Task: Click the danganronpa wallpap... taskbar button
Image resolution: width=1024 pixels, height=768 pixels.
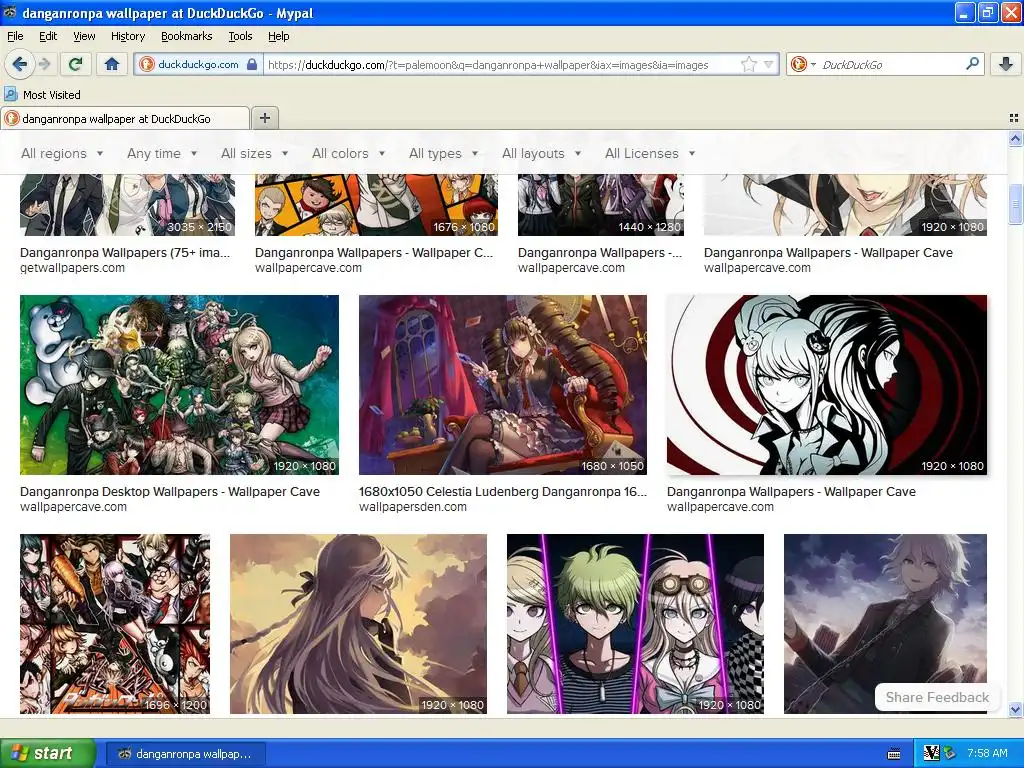Action: pyautogui.click(x=184, y=754)
